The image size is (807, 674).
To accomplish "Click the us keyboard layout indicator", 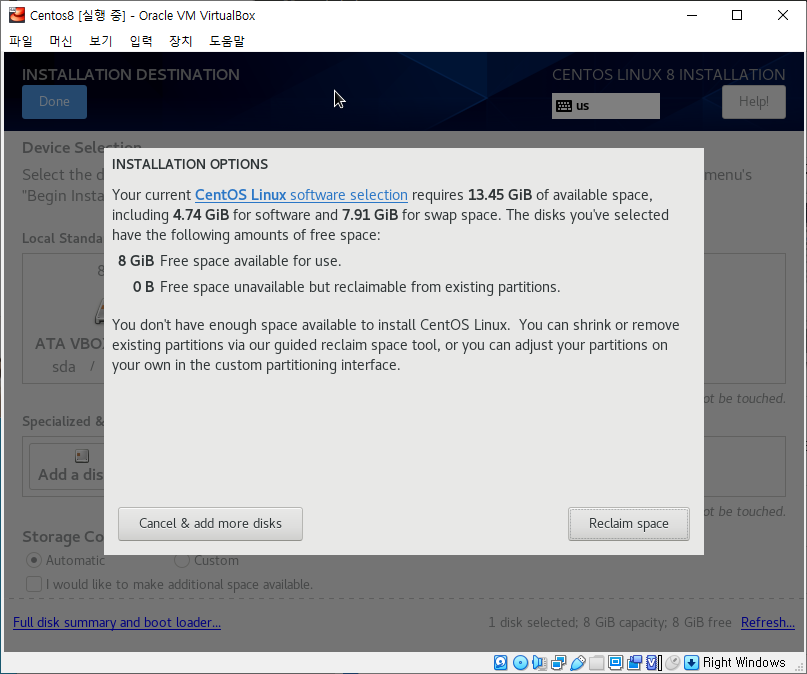I will pyautogui.click(x=606, y=106).
